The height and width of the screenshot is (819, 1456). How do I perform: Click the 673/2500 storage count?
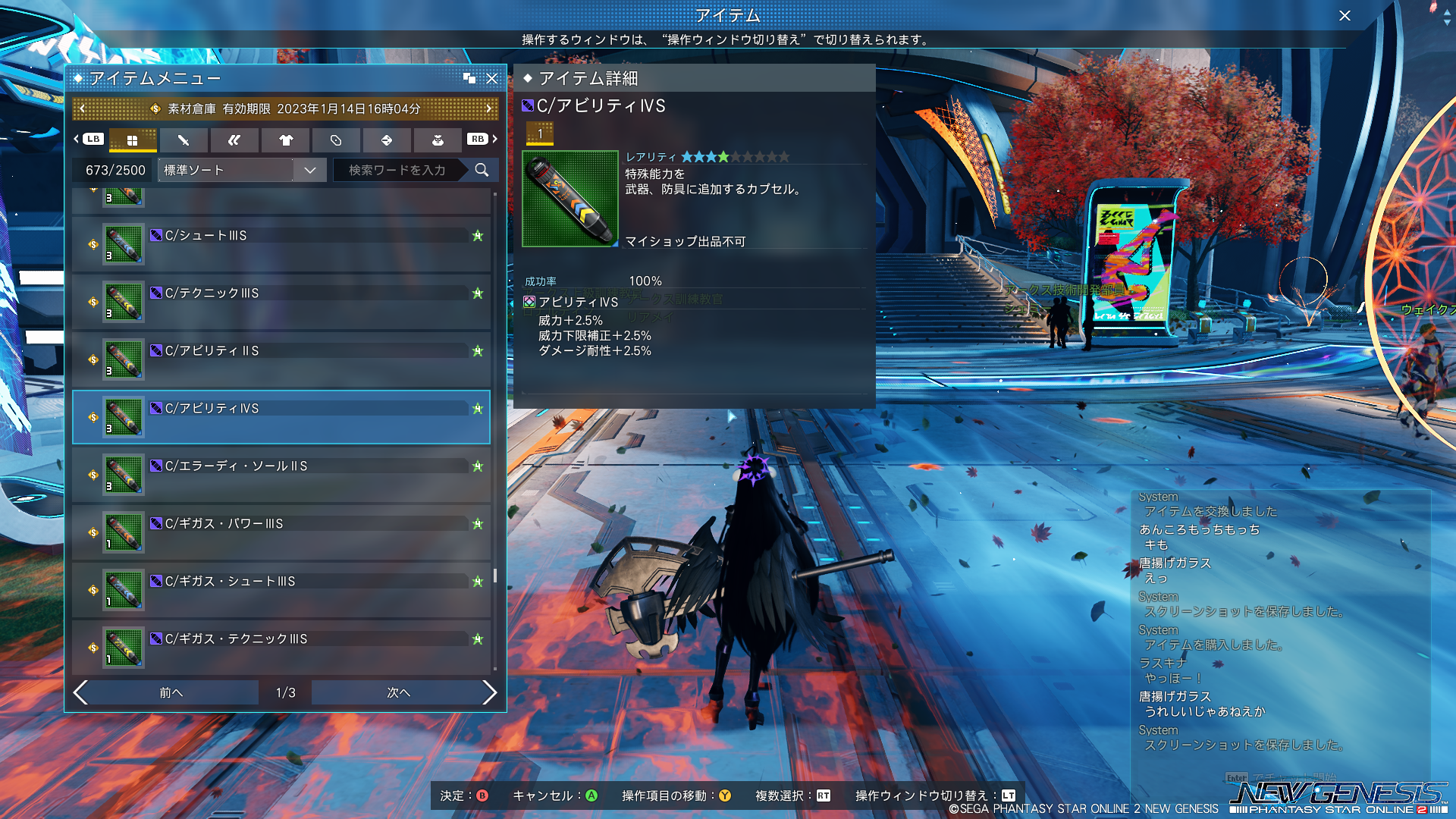point(115,170)
